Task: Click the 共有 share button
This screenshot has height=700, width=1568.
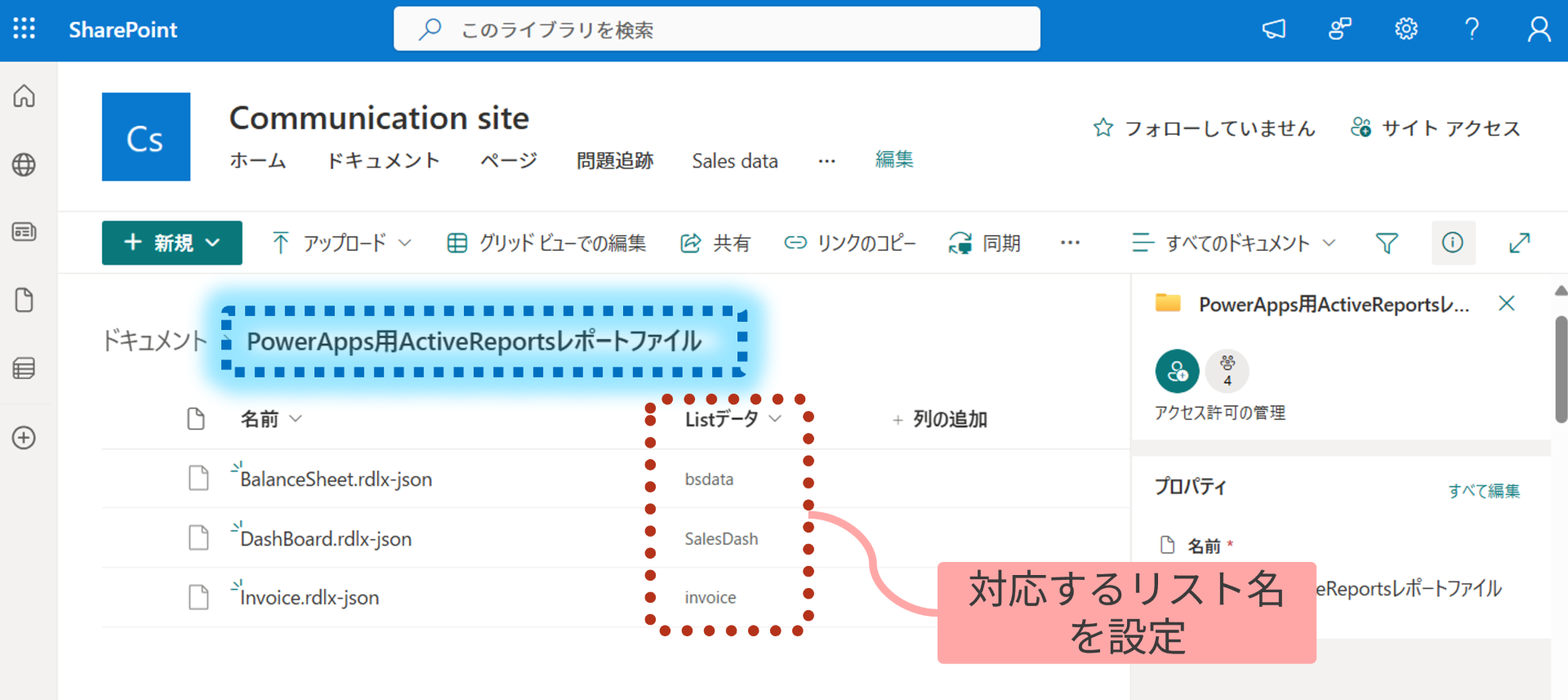Action: 715,243
